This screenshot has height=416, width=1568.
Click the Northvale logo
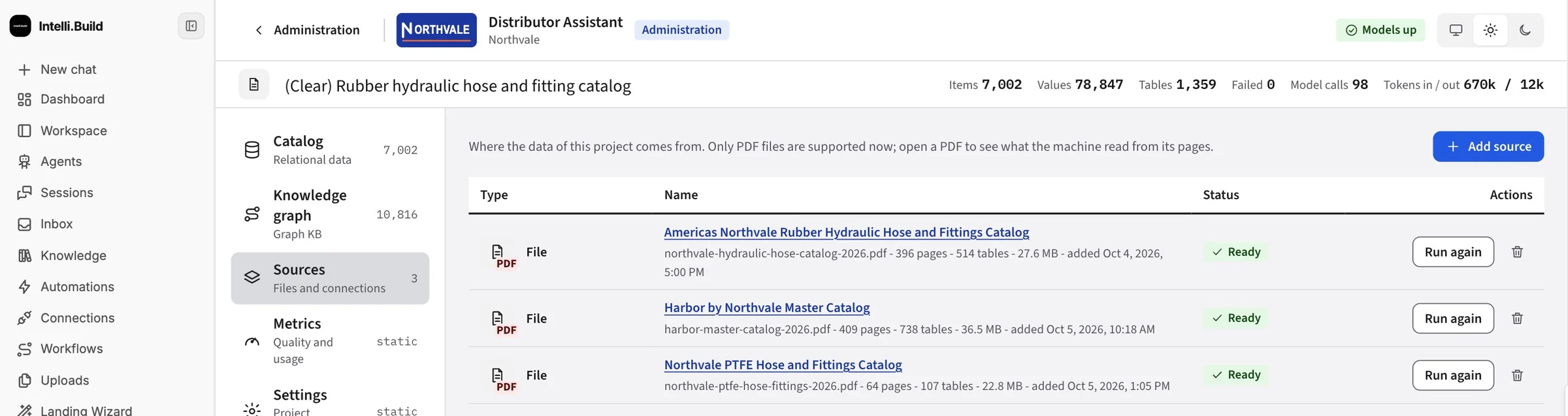[x=436, y=30]
